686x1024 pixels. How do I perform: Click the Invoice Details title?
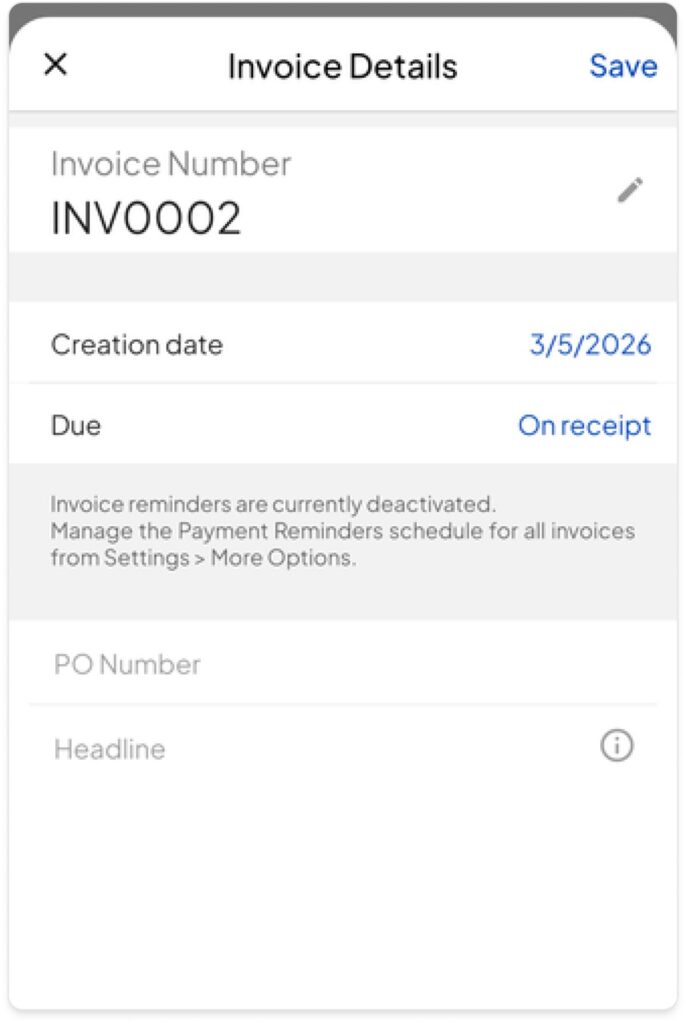(x=342, y=67)
